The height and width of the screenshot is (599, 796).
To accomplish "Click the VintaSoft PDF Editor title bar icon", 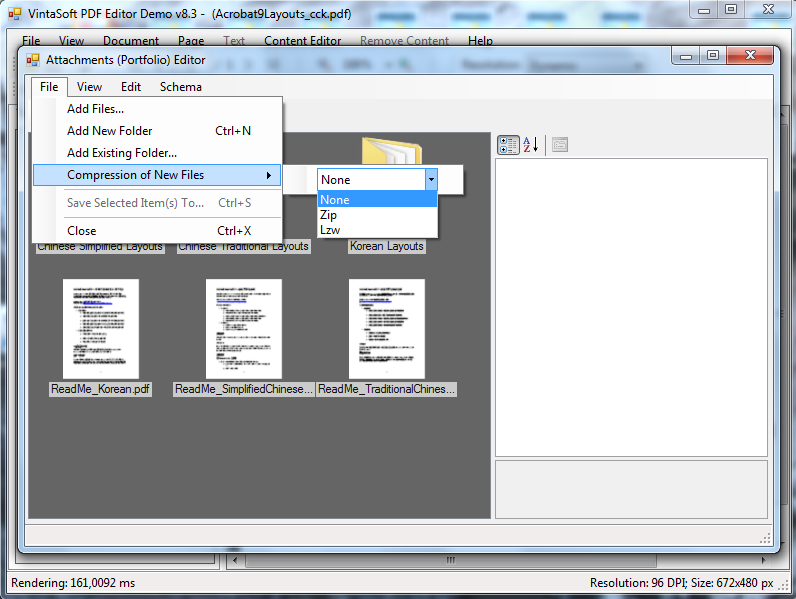I will point(15,14).
